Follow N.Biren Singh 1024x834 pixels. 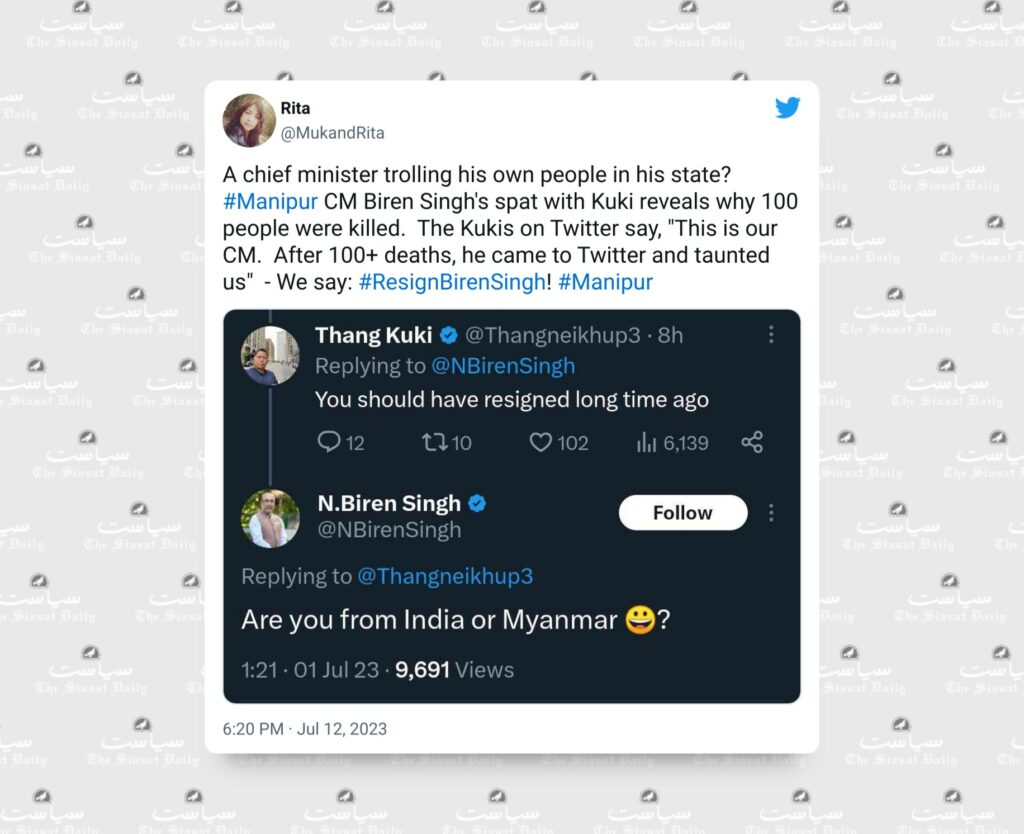pyautogui.click(x=683, y=513)
